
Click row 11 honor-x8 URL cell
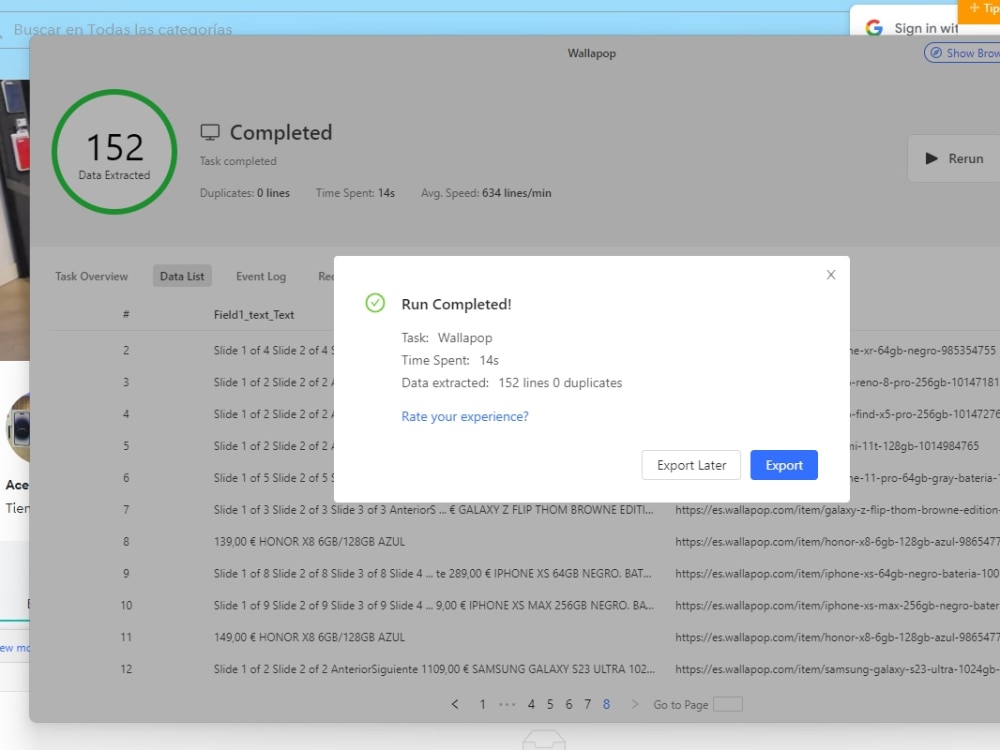[837, 637]
